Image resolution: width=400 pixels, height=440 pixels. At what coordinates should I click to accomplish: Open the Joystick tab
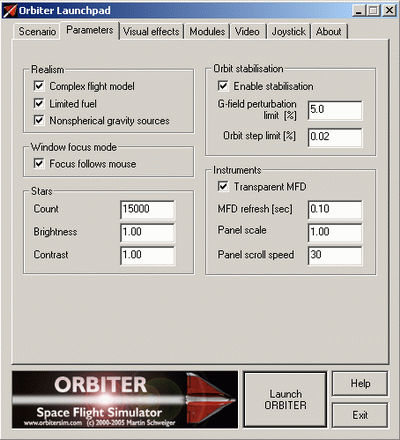click(x=289, y=32)
